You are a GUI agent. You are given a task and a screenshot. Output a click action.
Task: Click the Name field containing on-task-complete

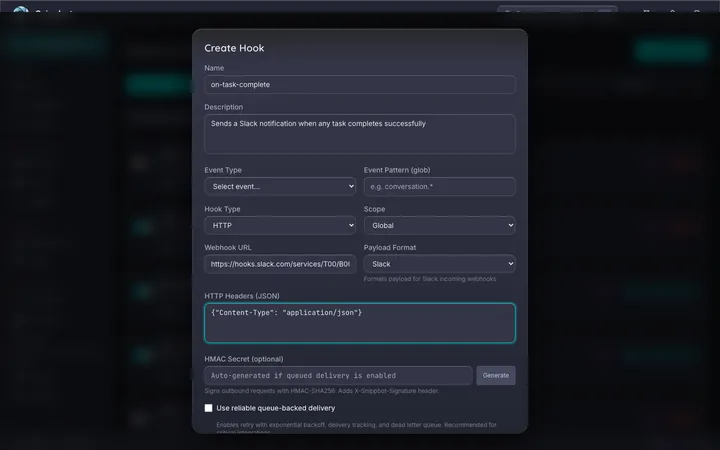point(360,84)
